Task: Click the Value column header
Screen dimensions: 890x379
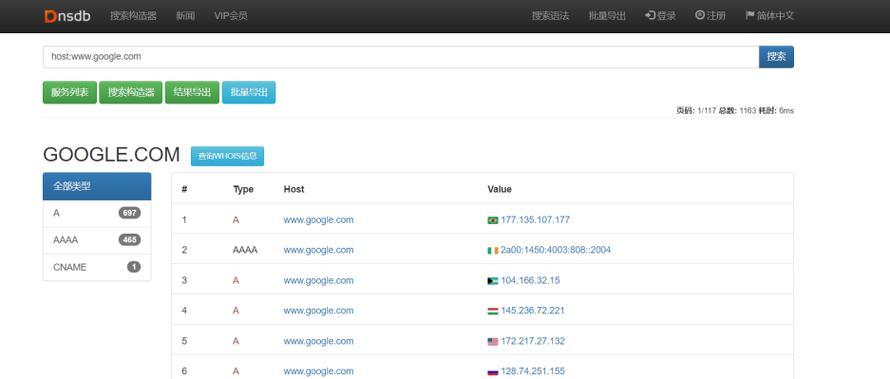Action: tap(499, 190)
